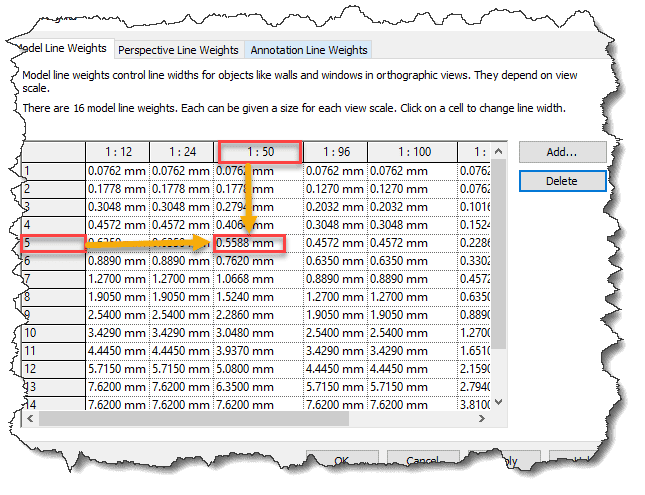Click row 1 cell under 1 : 12
This screenshot has width=645, height=495.
(x=118, y=171)
